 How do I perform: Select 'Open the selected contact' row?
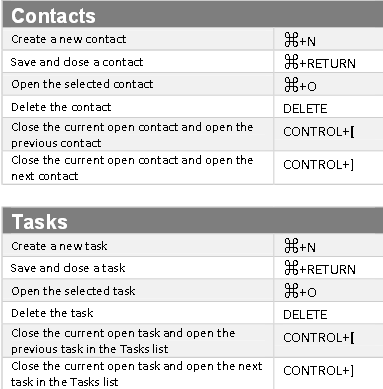(x=193, y=84)
